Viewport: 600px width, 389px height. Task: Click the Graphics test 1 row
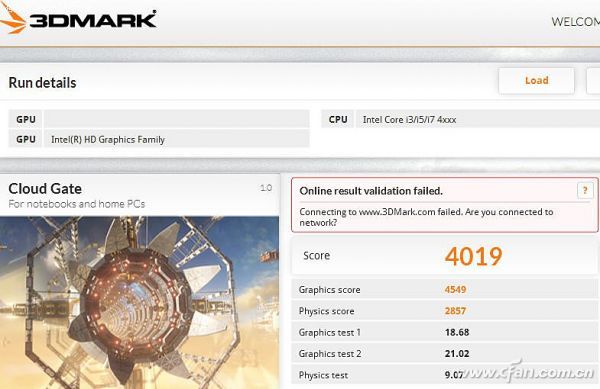point(445,332)
